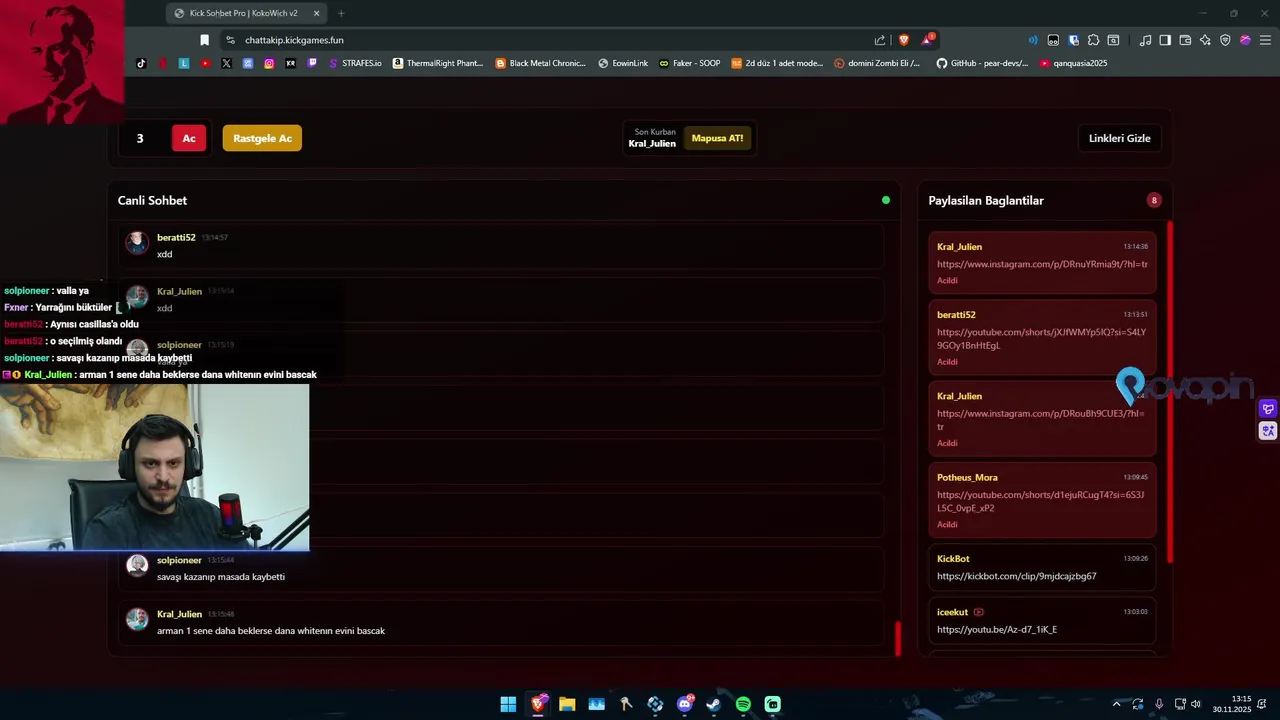
Task: Click beratti52's avatar in chat
Action: click(x=137, y=243)
